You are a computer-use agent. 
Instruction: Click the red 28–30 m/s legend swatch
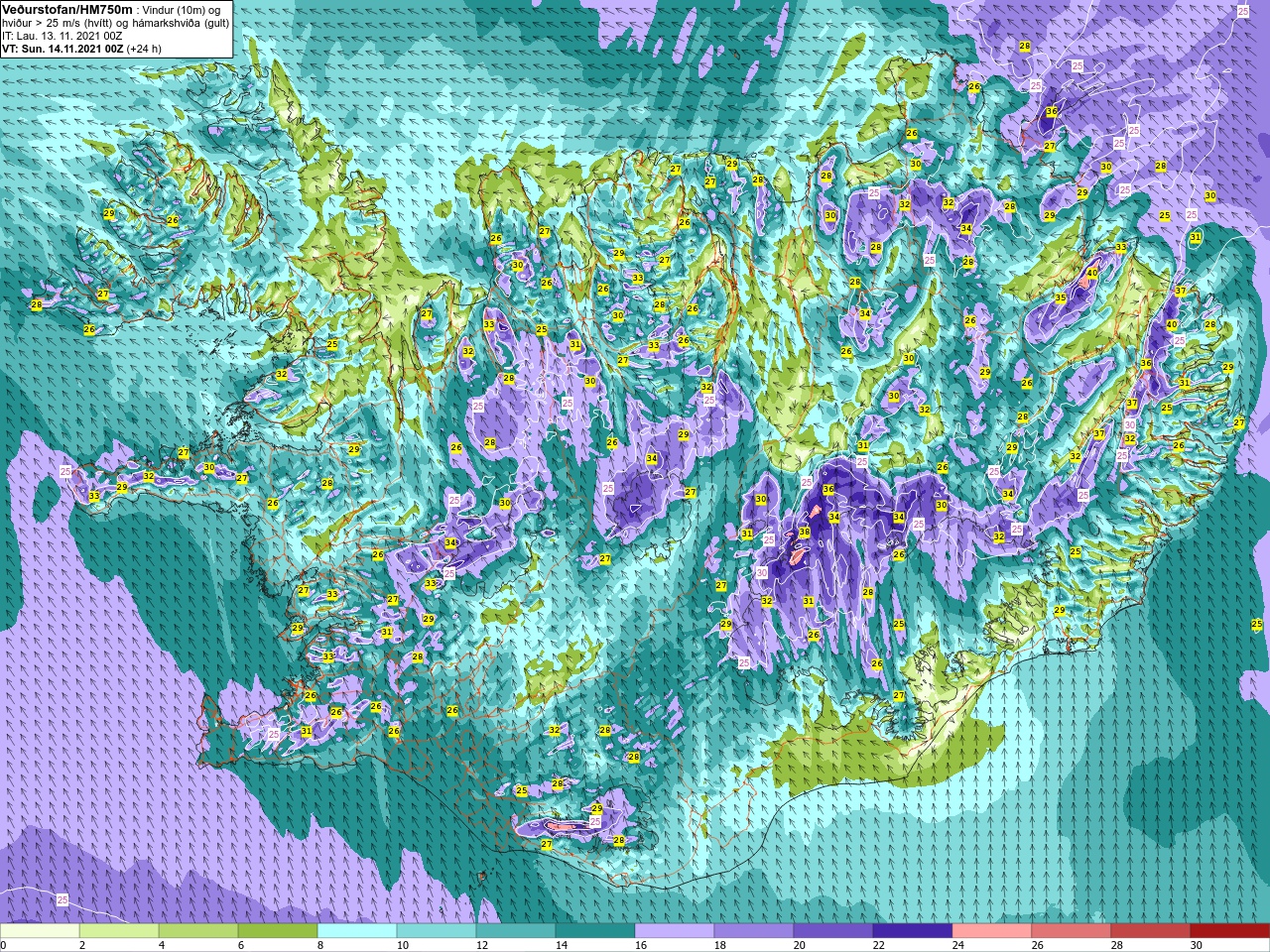point(1151,931)
